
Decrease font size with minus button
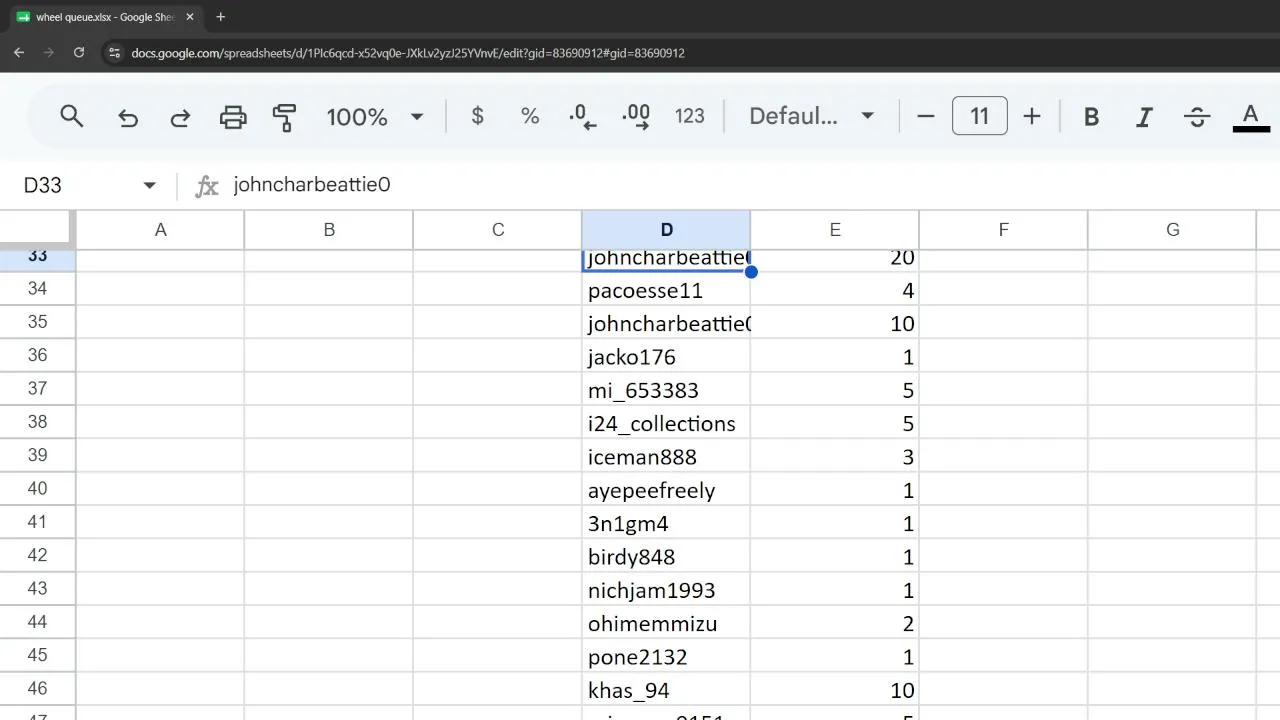[x=926, y=116]
